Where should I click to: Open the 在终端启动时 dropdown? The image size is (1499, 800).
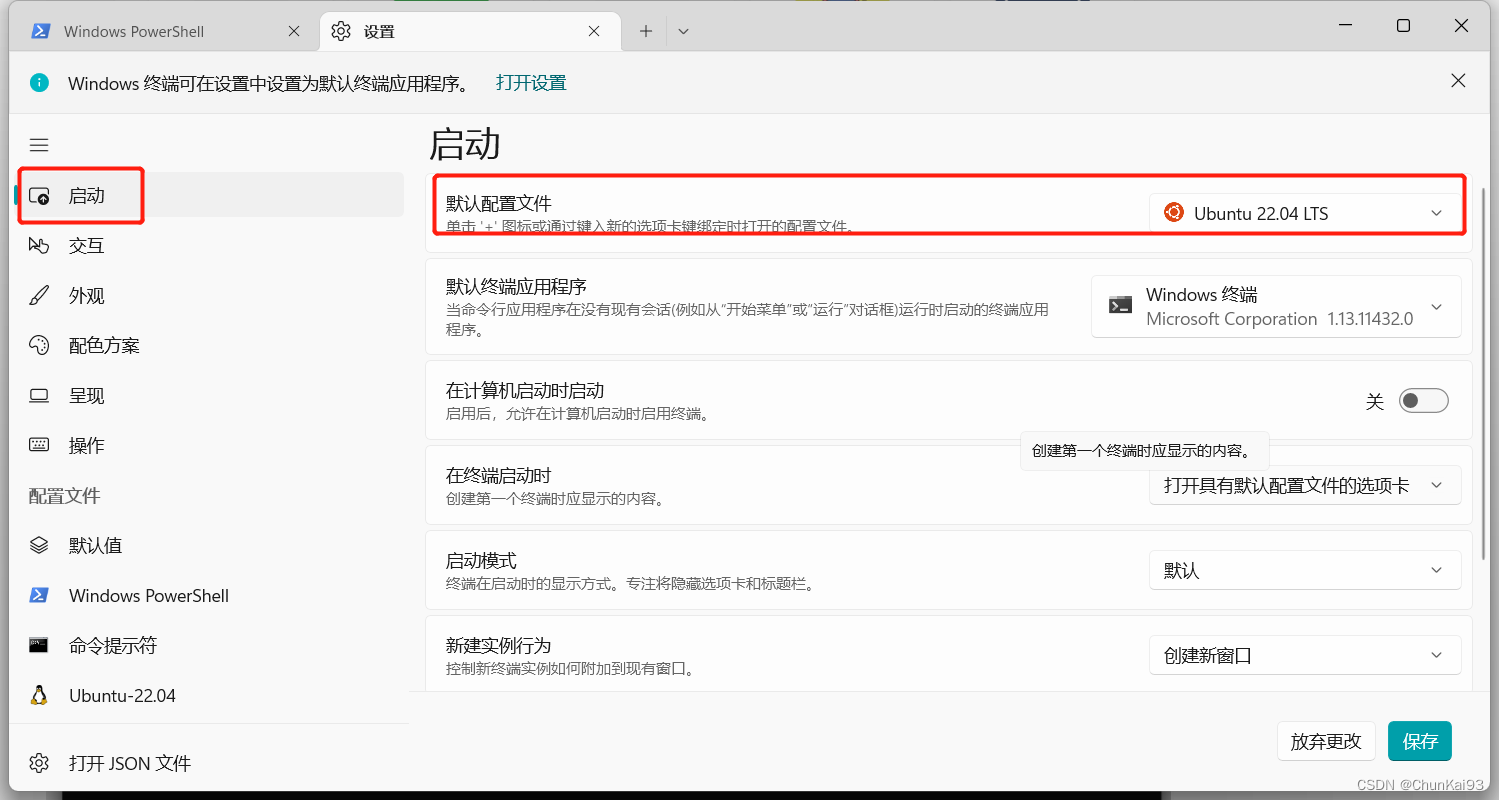[1305, 485]
